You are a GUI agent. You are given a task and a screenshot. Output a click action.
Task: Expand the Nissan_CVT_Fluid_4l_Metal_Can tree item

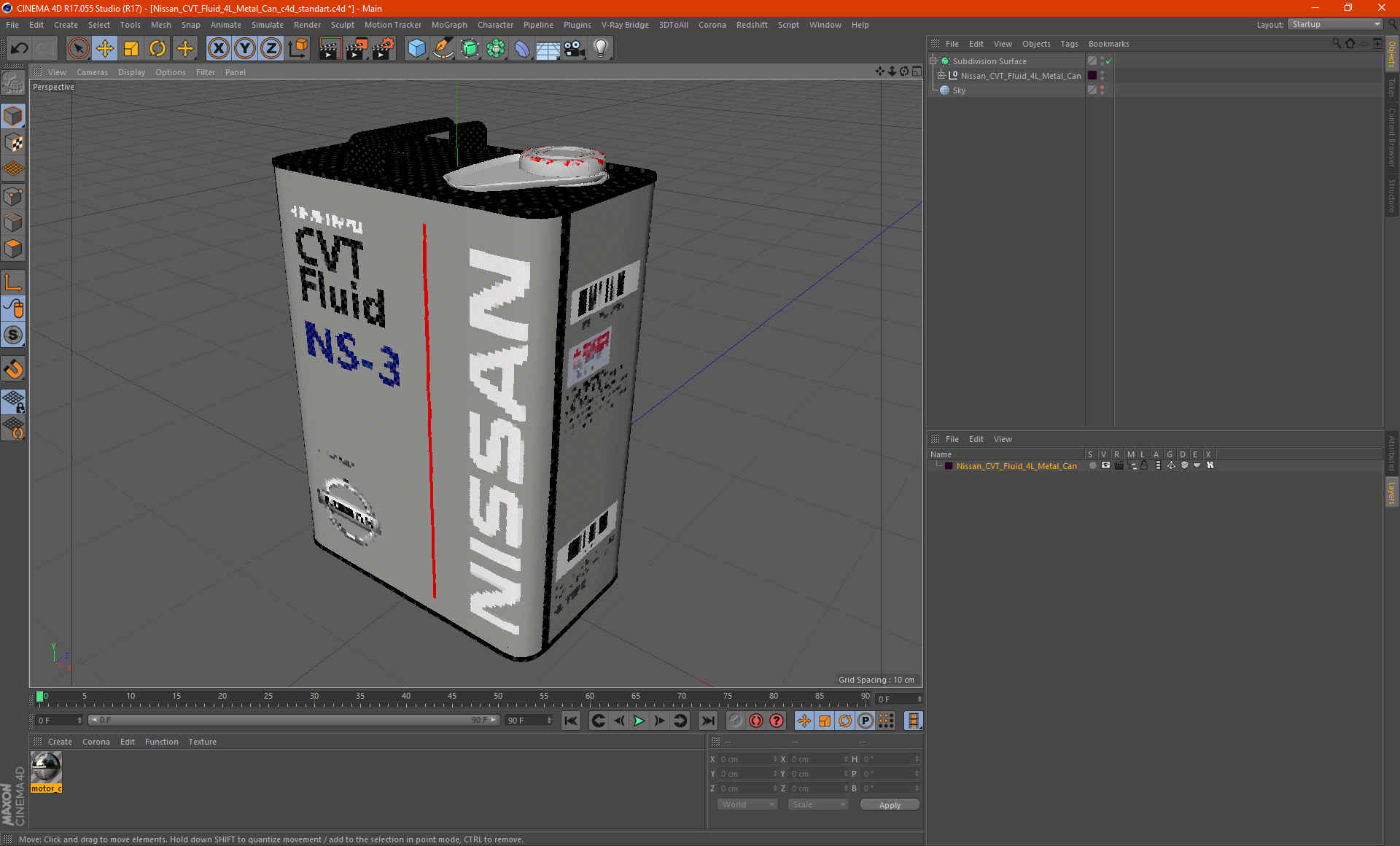pos(942,75)
